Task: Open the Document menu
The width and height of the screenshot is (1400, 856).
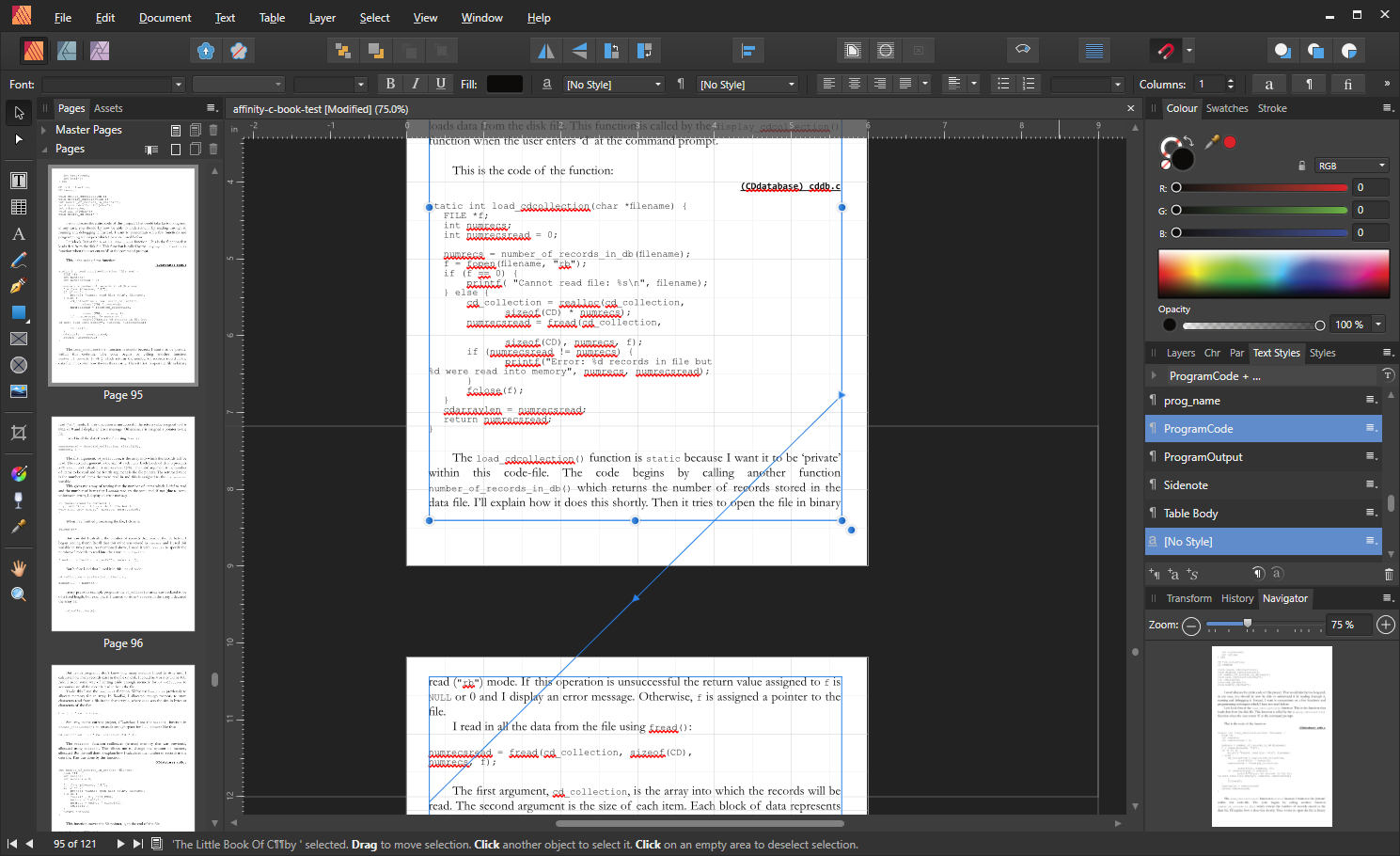Action: 165,18
